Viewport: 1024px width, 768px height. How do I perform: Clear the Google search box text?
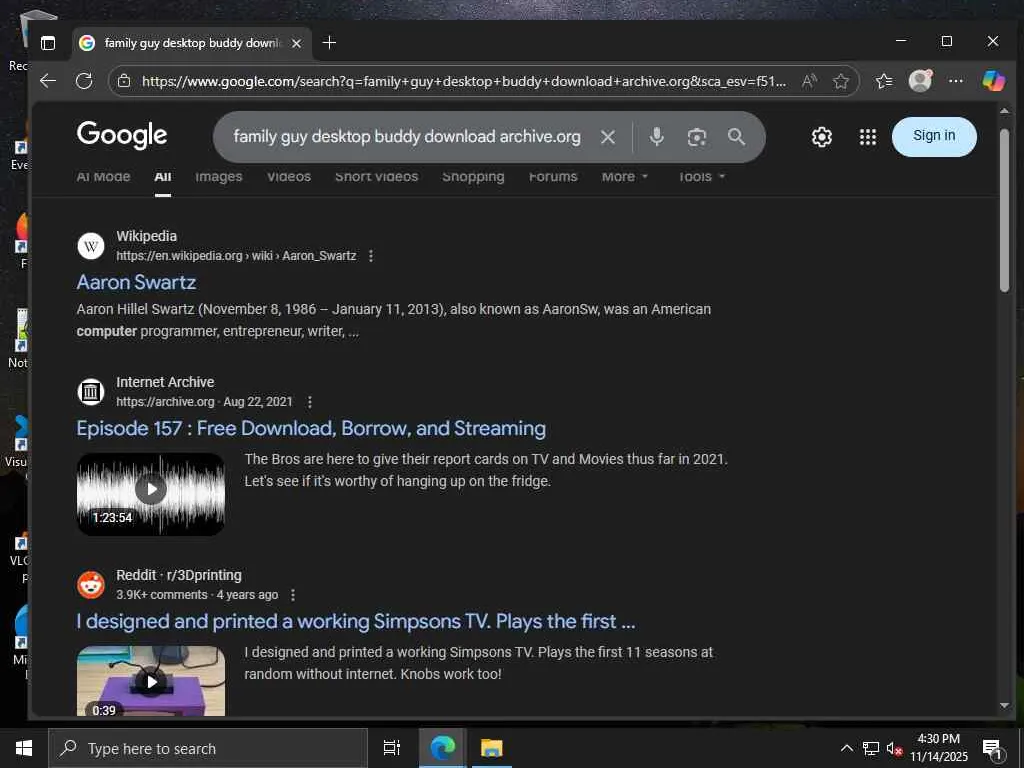click(x=608, y=137)
